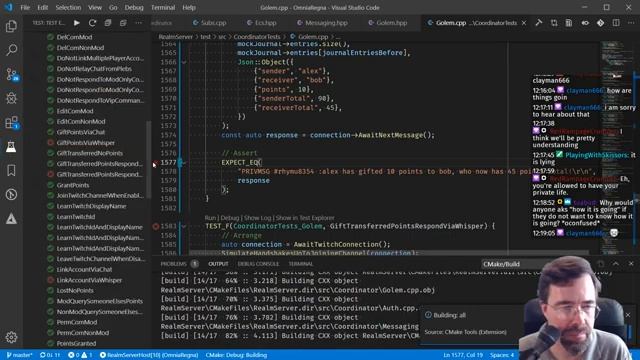Click the editor minimap preview
Screen dimensions: 640x360
(616, 147)
